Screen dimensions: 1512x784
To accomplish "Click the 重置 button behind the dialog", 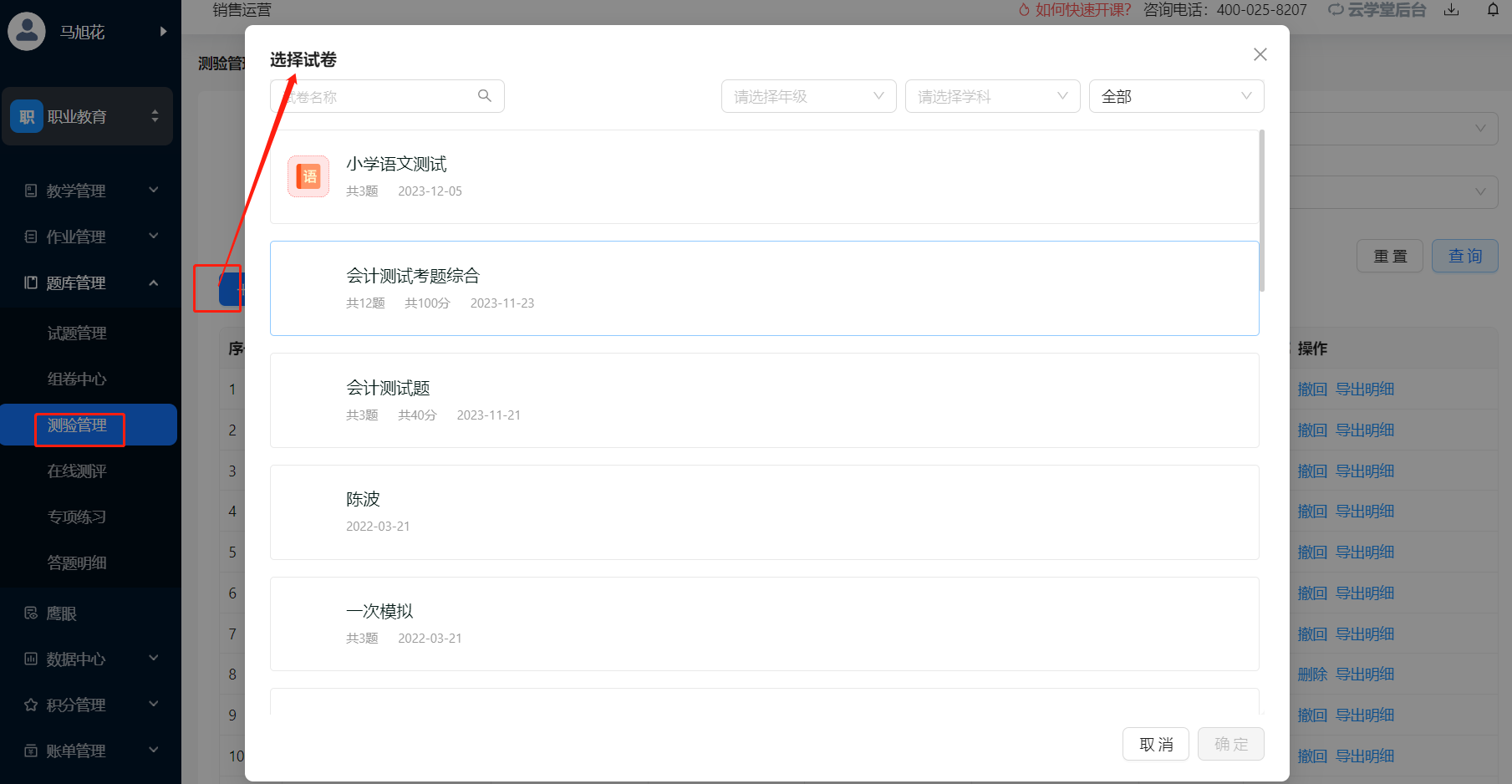I will (1390, 256).
